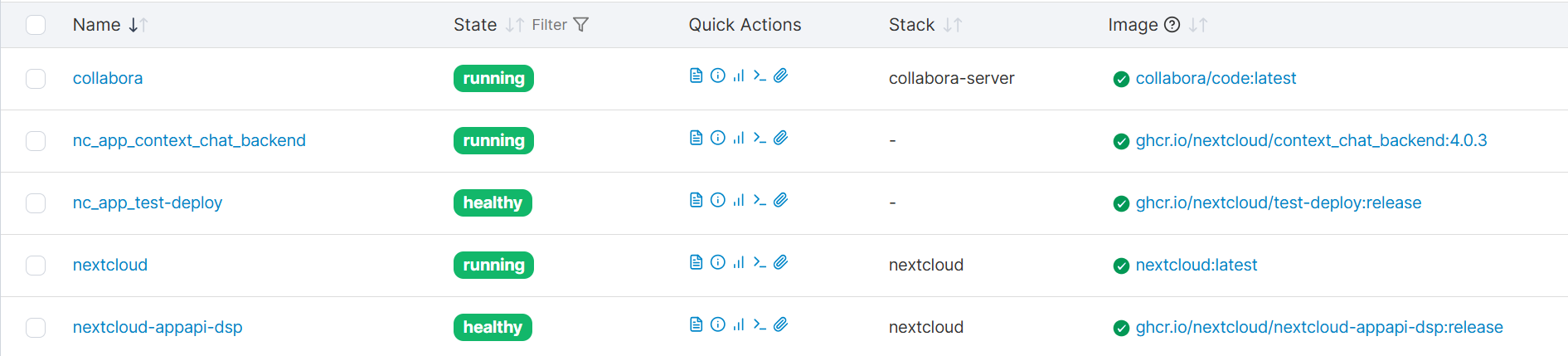Open logs for the collabora container

click(697, 76)
